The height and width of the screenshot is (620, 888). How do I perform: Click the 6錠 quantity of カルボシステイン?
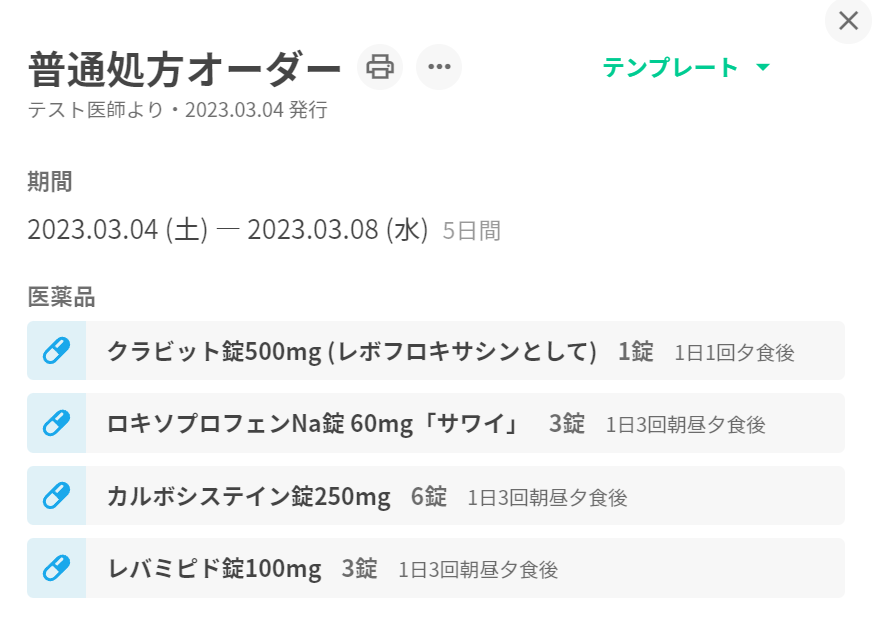pyautogui.click(x=429, y=496)
